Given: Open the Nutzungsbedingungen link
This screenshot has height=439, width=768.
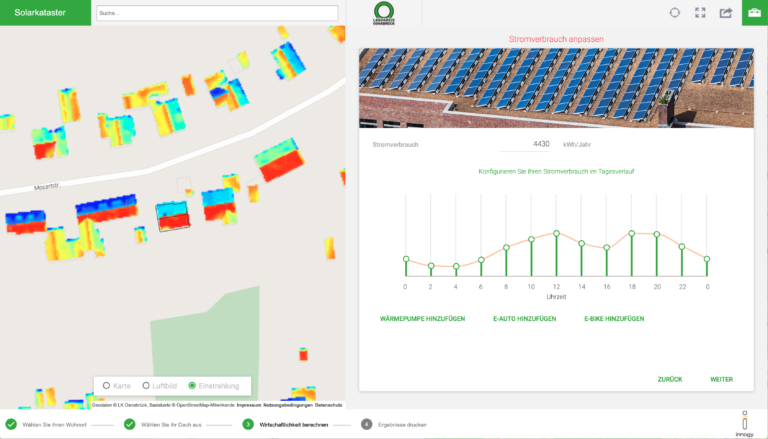Looking at the screenshot, I should point(288,405).
